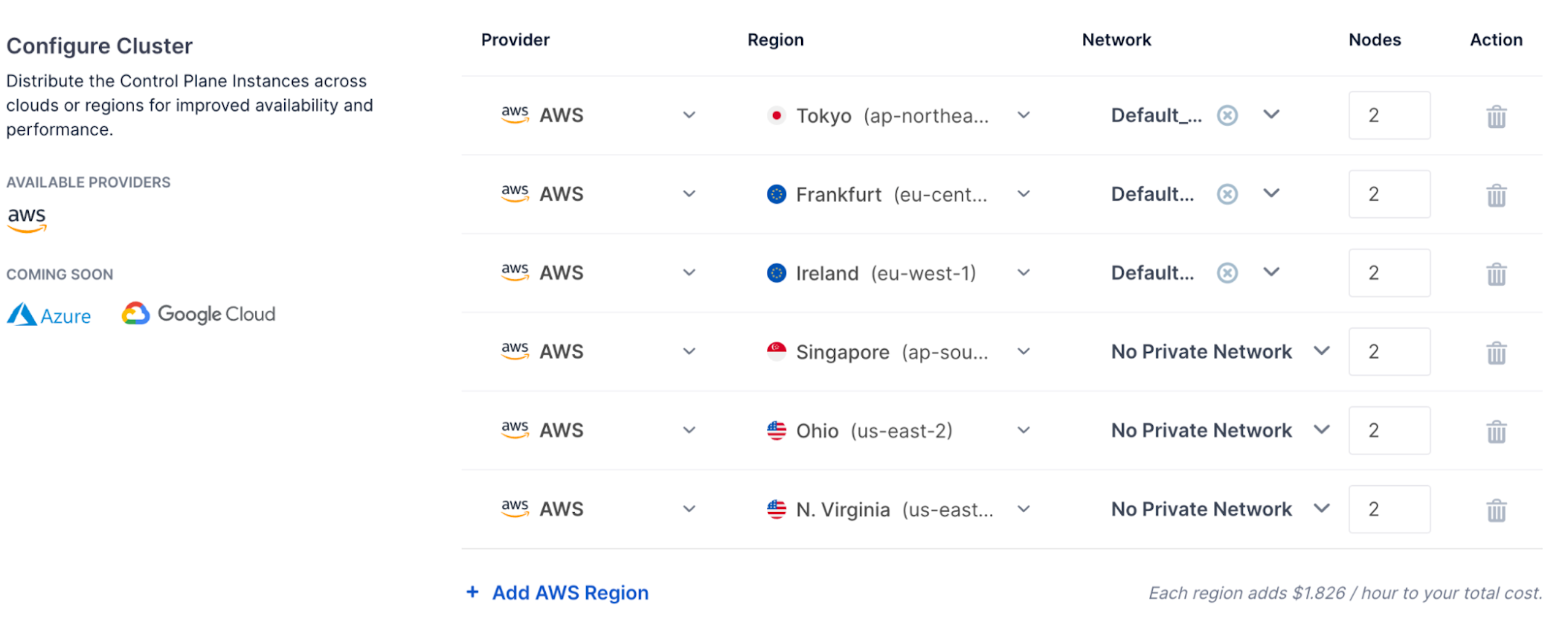Clear the Frankfurt network selection

click(1227, 194)
